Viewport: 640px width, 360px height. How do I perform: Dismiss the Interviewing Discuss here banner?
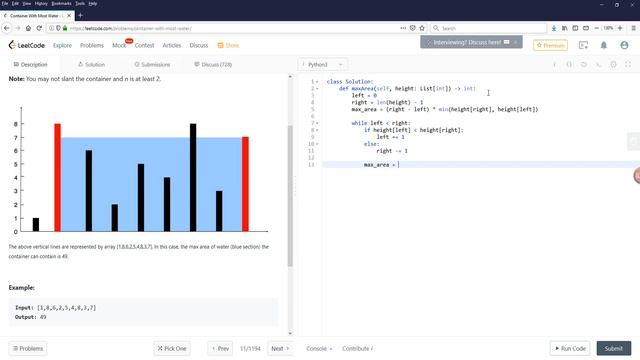tap(516, 42)
